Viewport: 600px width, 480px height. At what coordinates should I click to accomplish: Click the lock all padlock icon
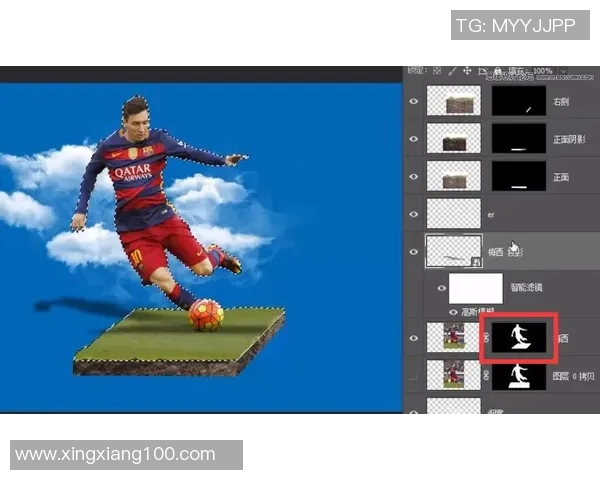pos(497,71)
